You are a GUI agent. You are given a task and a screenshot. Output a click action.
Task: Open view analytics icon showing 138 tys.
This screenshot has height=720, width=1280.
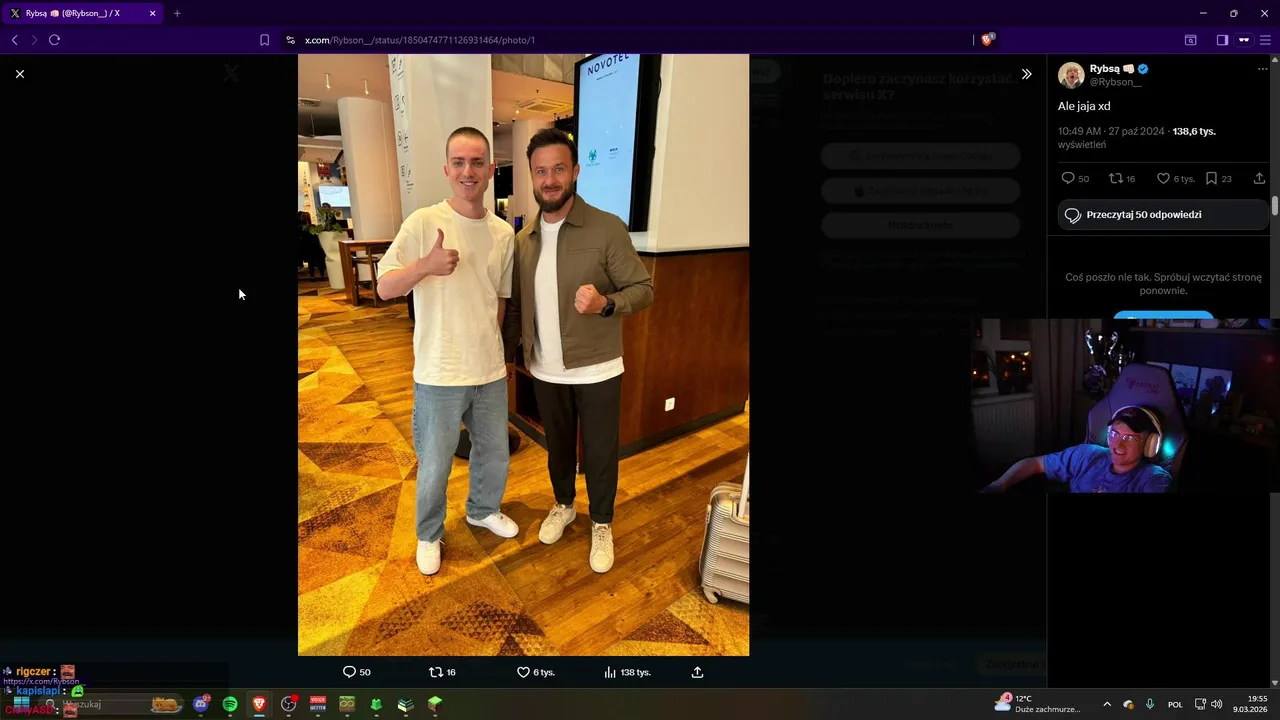(x=610, y=672)
